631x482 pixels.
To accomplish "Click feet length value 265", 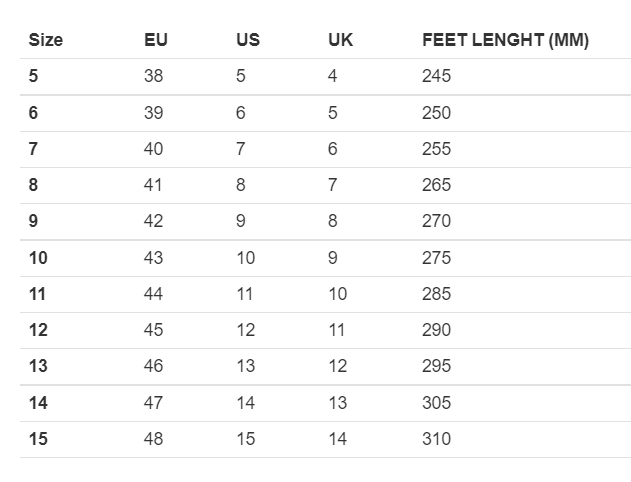I will coord(437,185).
